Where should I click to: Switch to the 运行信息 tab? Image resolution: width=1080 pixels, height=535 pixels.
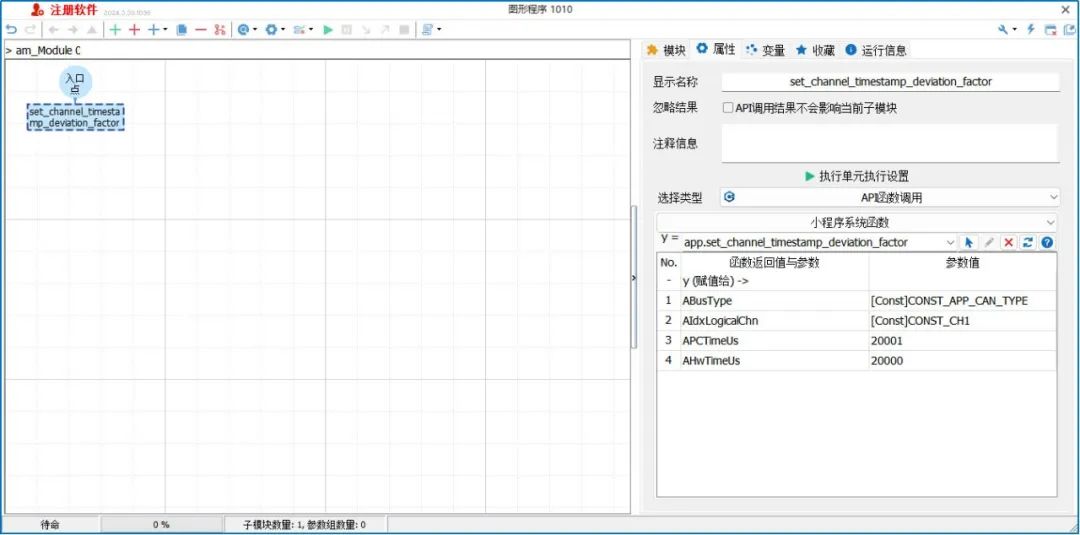876,50
